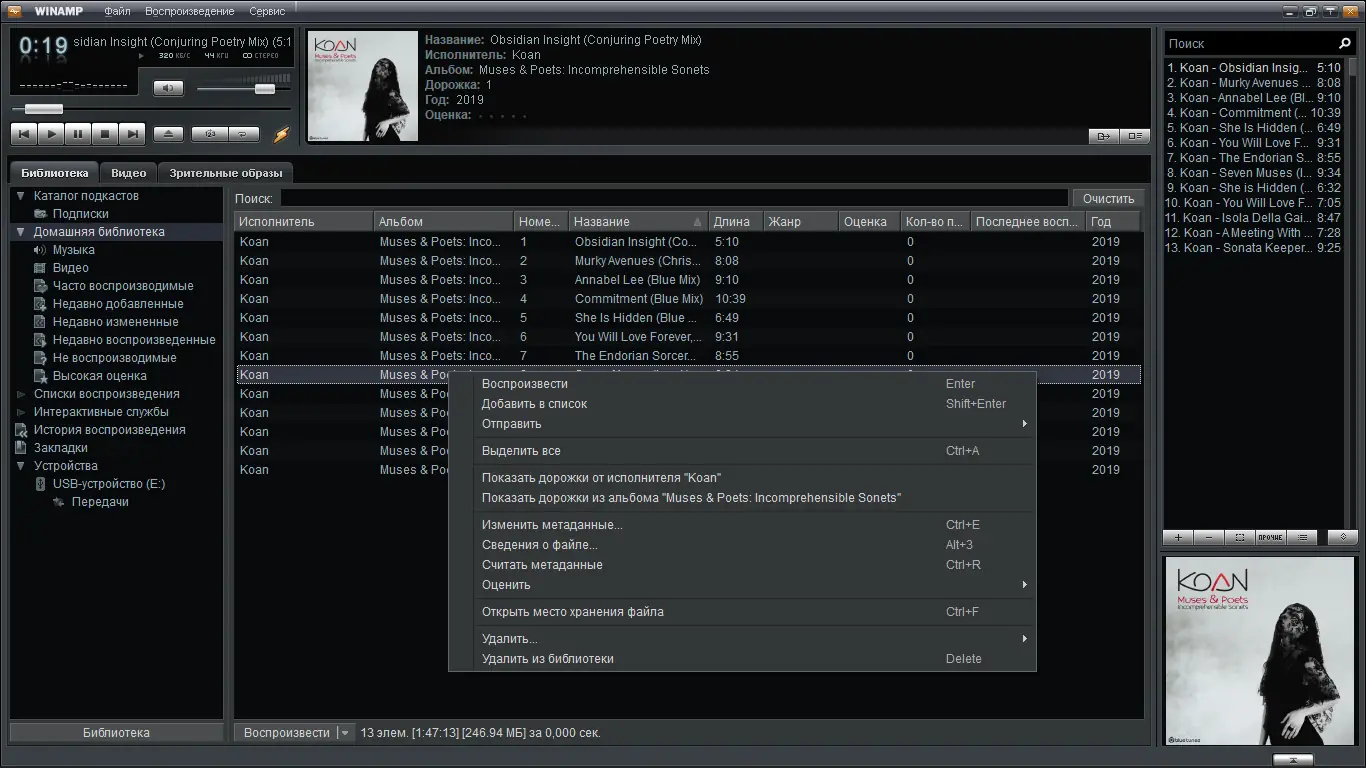The image size is (1366, 768).
Task: Click the playlist search magnifier icon
Action: [x=1345, y=44]
